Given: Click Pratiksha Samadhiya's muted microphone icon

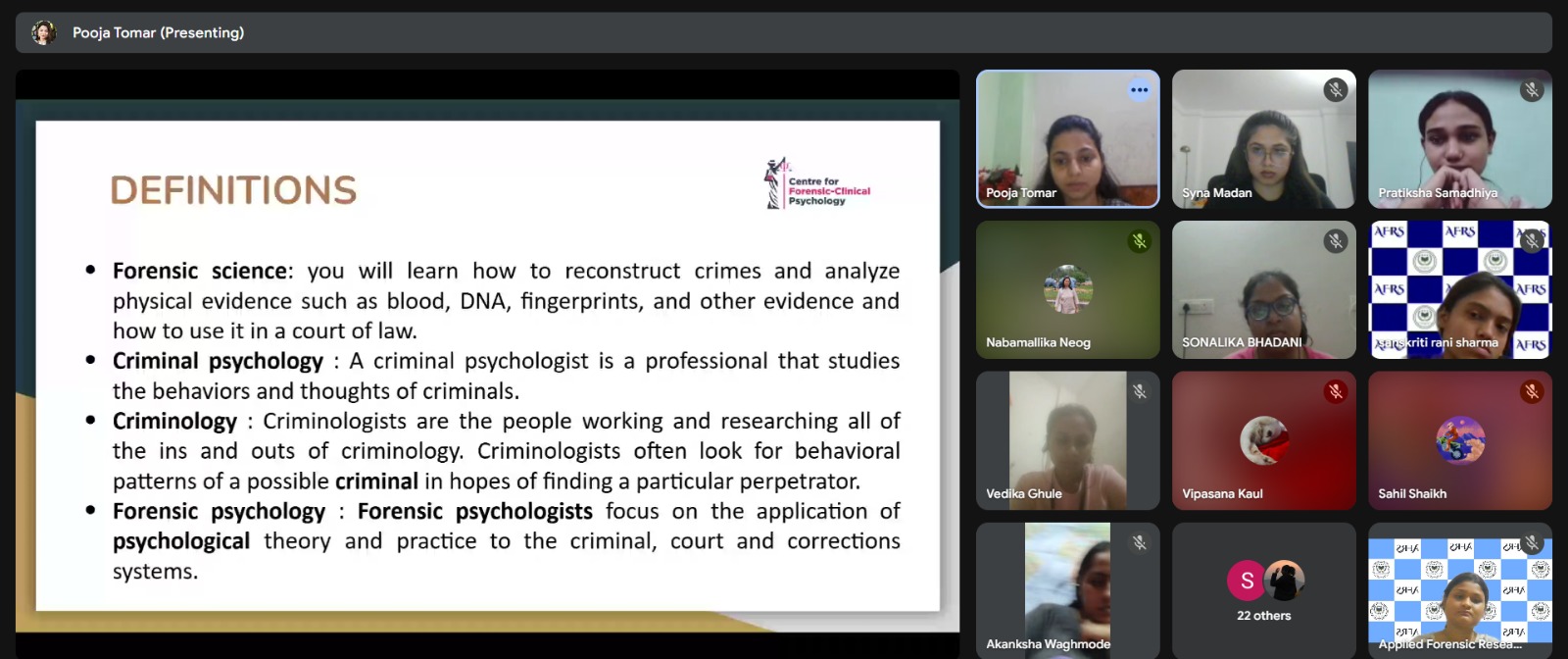Looking at the screenshot, I should 1532,90.
